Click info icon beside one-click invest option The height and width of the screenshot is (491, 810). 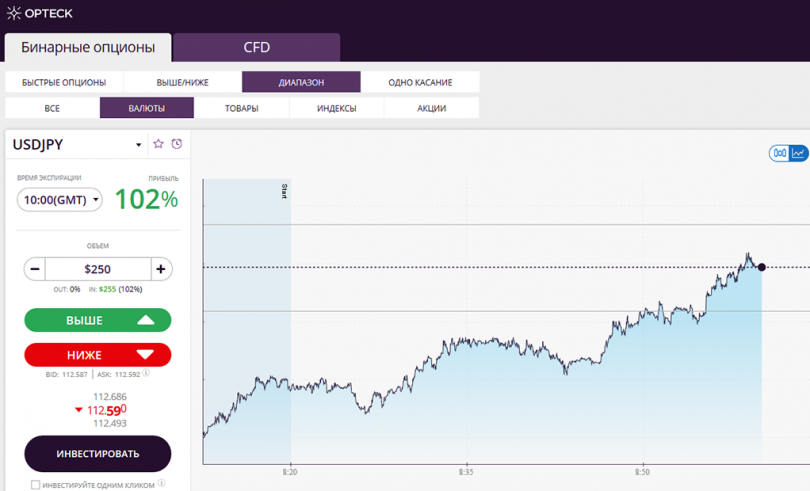point(161,483)
